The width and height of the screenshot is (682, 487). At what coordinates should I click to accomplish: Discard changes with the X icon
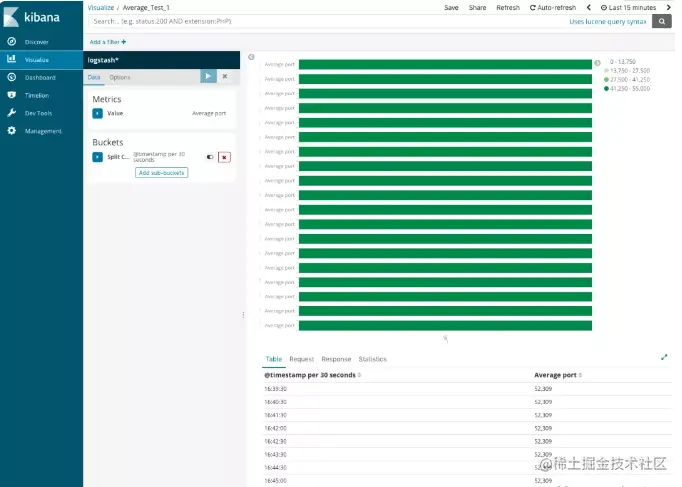pyautogui.click(x=225, y=76)
